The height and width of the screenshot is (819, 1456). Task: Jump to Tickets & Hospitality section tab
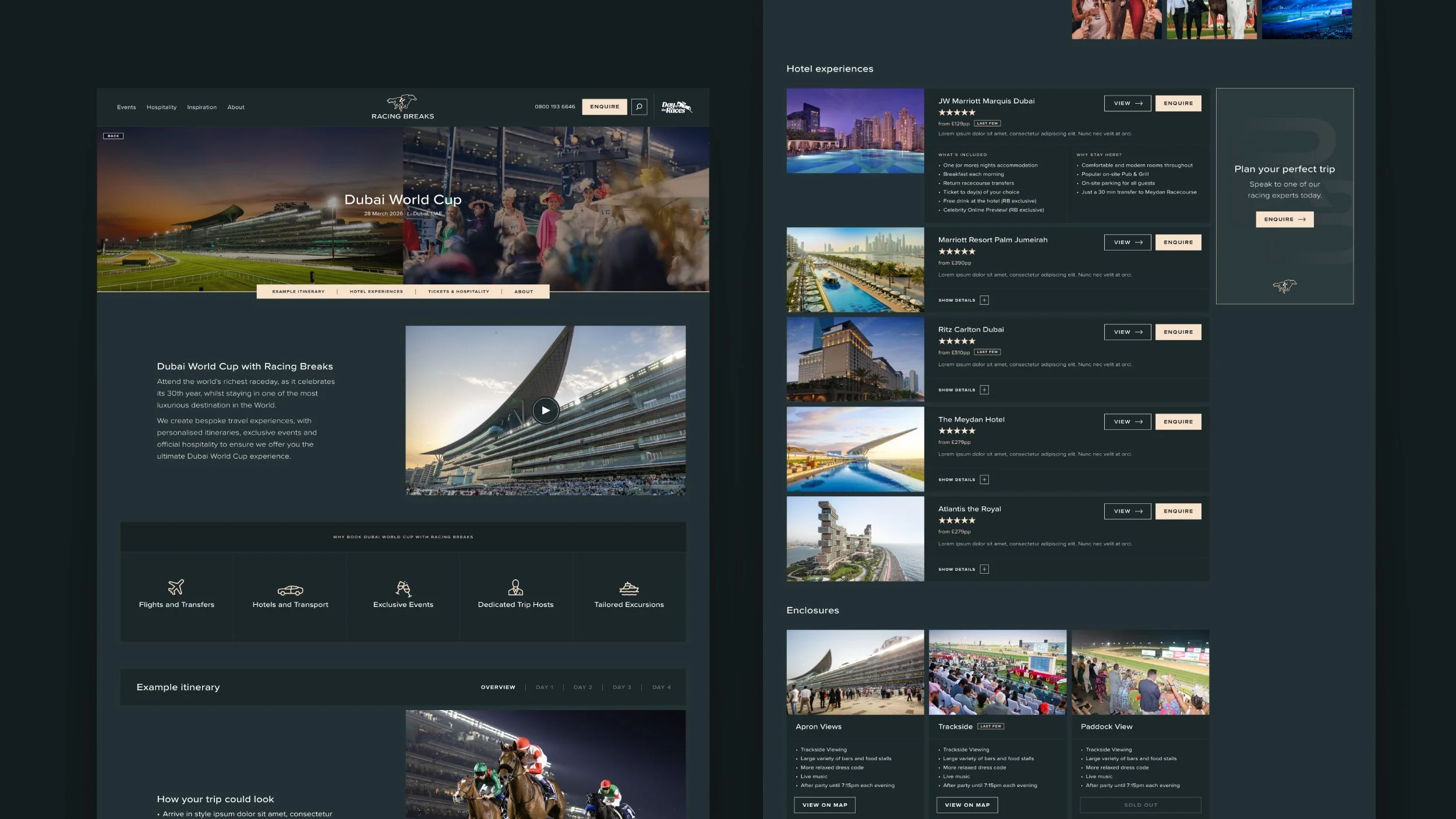pos(458,292)
